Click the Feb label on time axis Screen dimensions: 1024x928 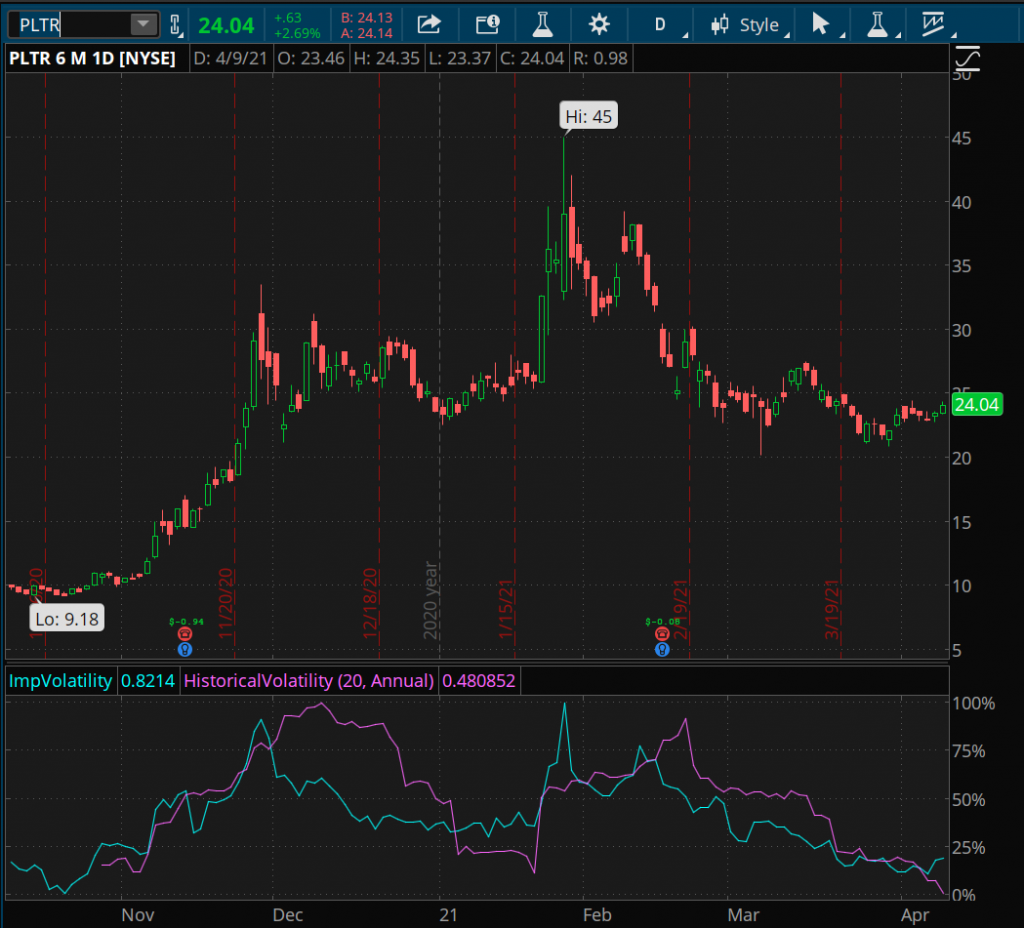[x=597, y=915]
